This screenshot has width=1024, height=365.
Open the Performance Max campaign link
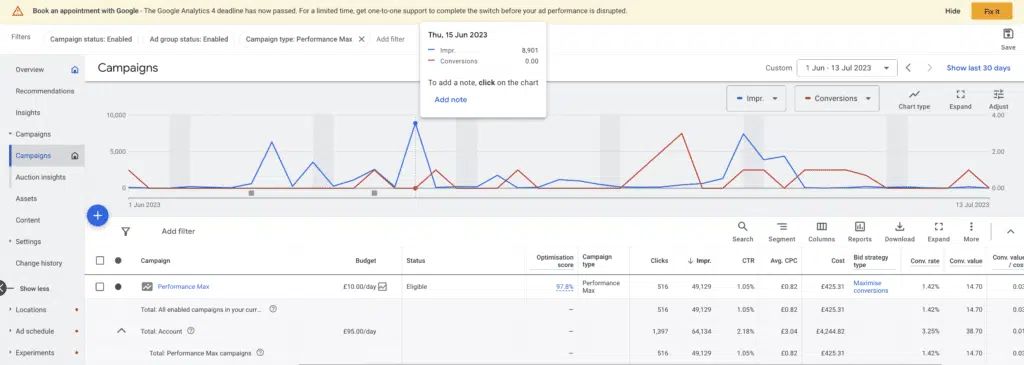pos(184,287)
